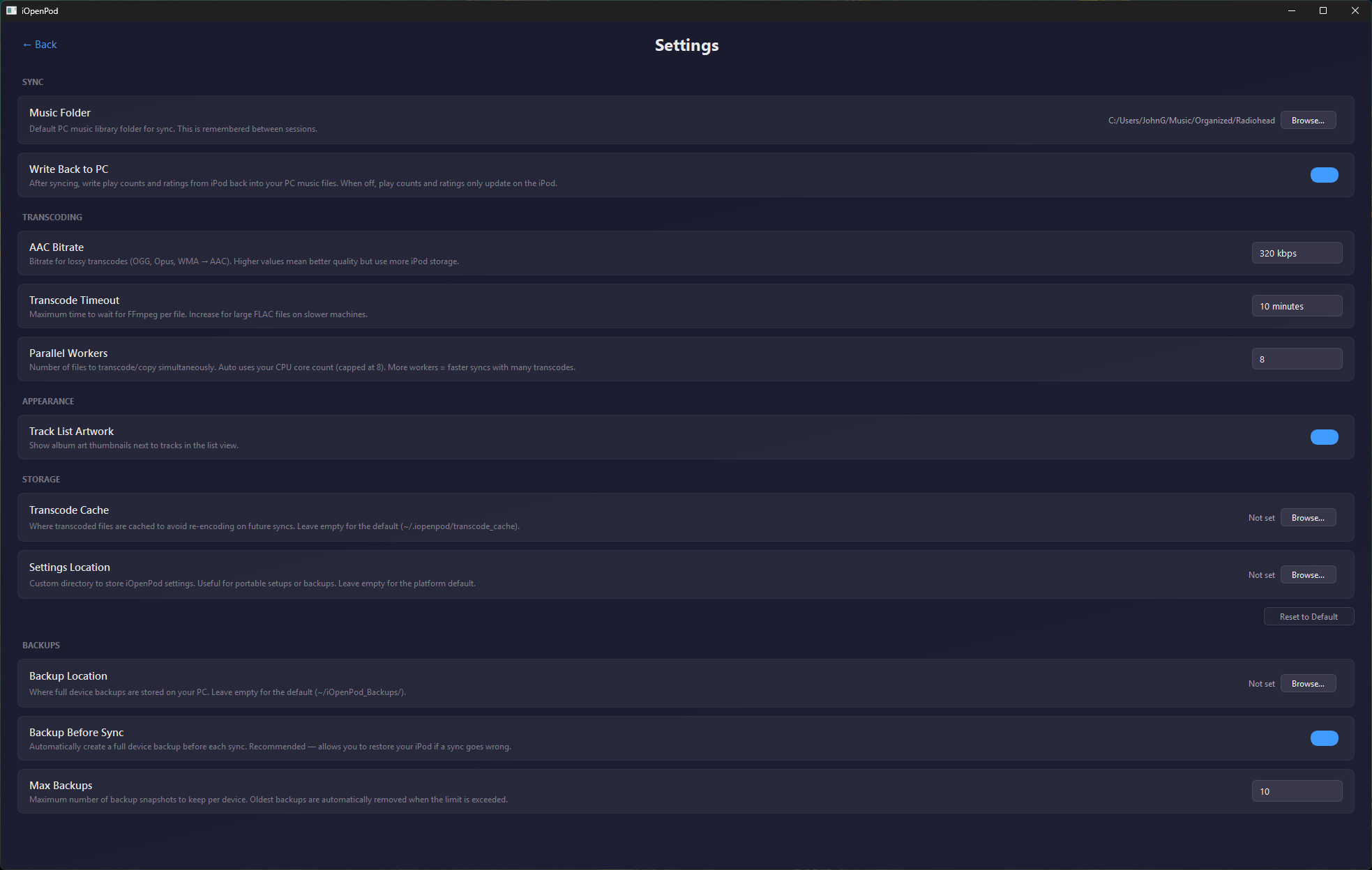The width and height of the screenshot is (1372, 870).
Task: Open the AAC Bitrate selector
Action: coord(1297,252)
